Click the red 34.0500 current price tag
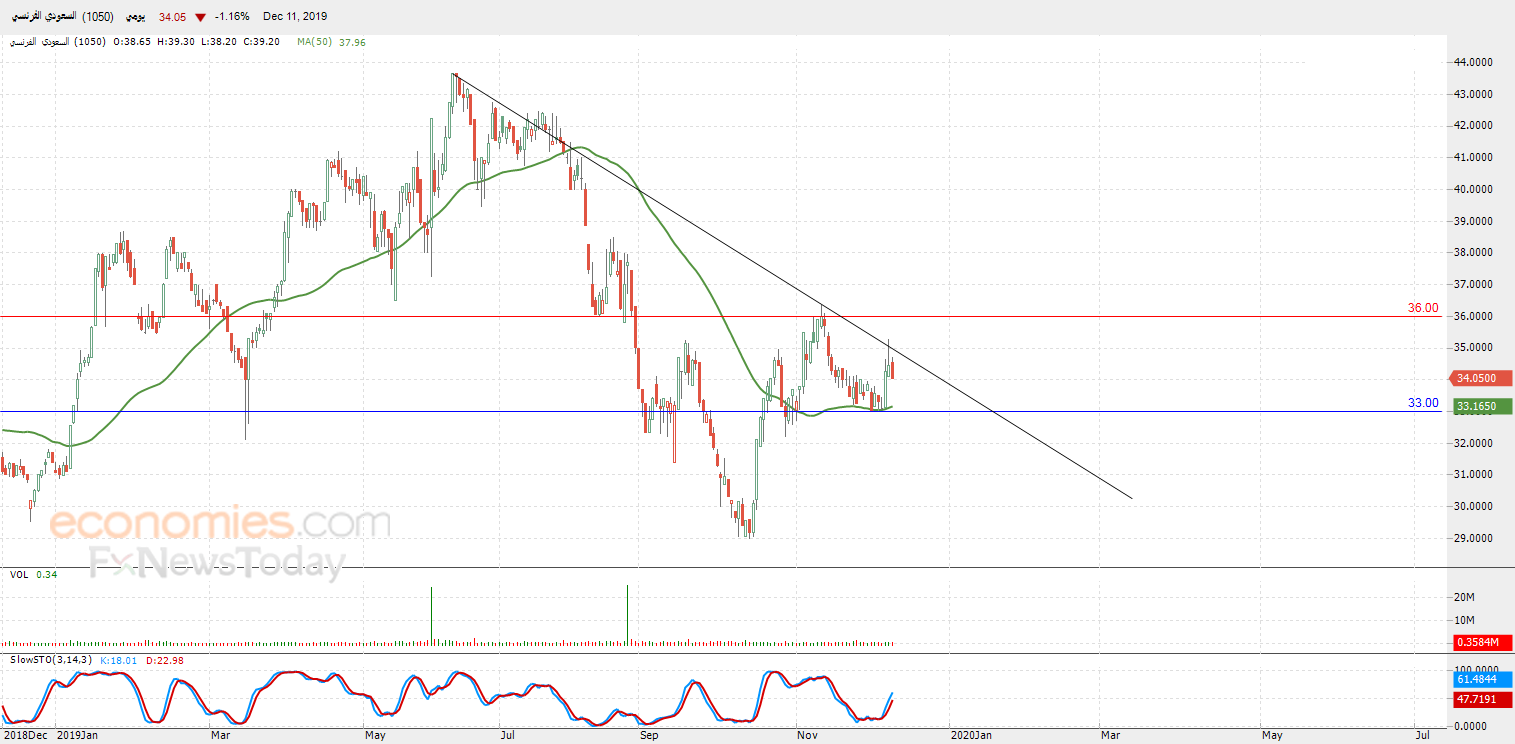The height and width of the screenshot is (744, 1515). click(1481, 379)
